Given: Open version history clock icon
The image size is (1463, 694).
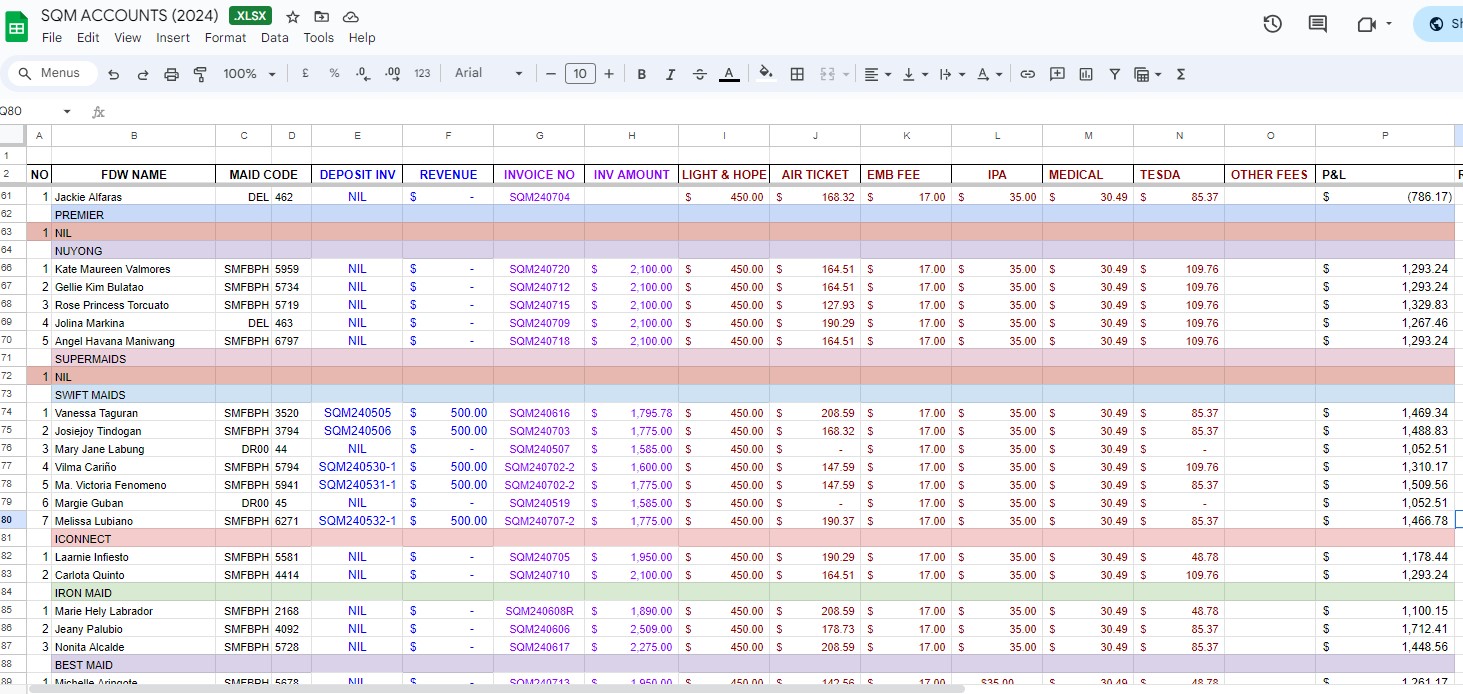Looking at the screenshot, I should tap(1272, 24).
